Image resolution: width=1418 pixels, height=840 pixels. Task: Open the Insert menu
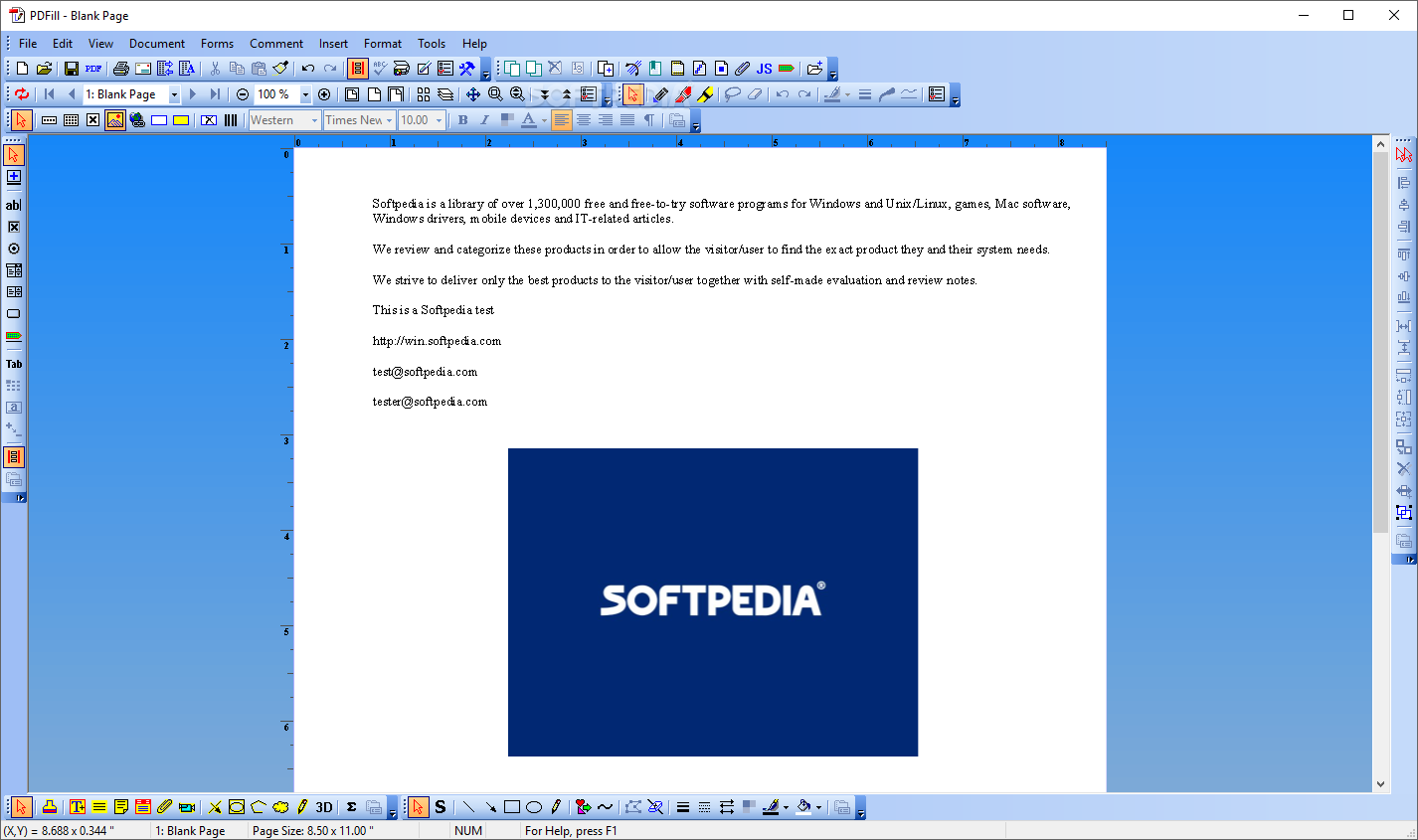(x=333, y=44)
